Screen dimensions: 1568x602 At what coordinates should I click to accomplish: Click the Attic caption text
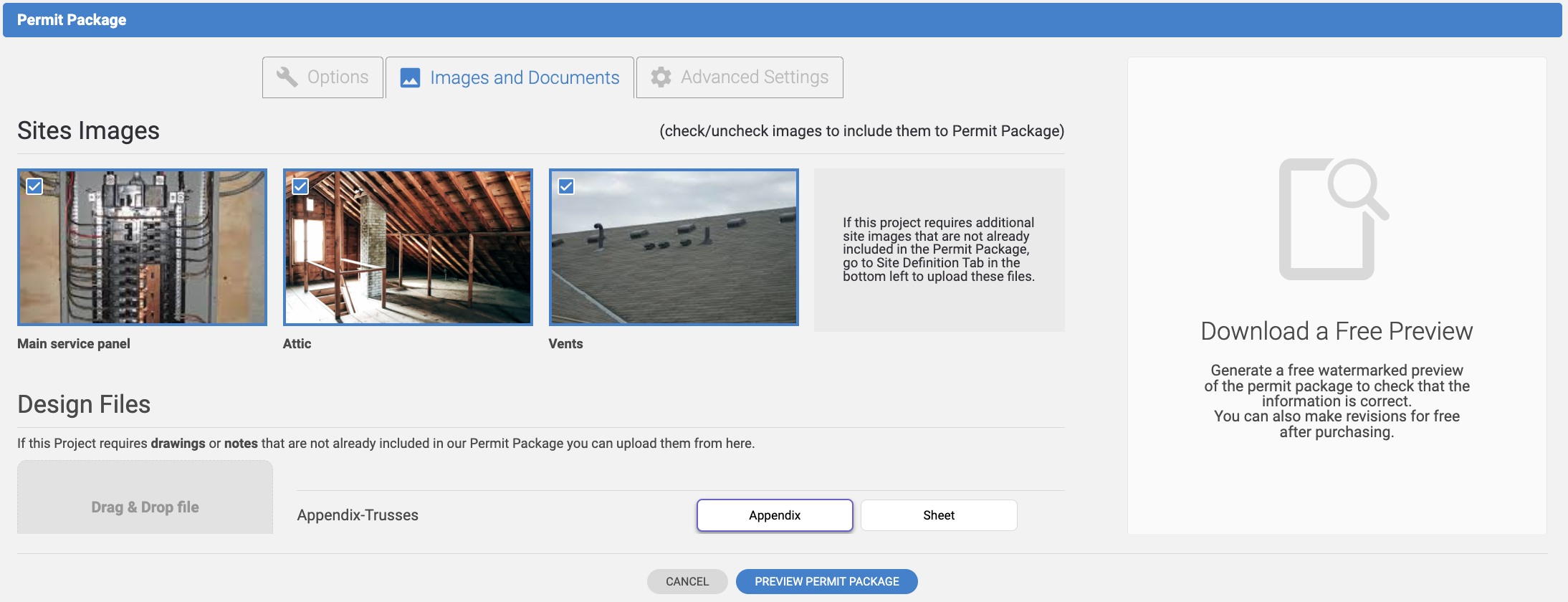pyautogui.click(x=297, y=344)
